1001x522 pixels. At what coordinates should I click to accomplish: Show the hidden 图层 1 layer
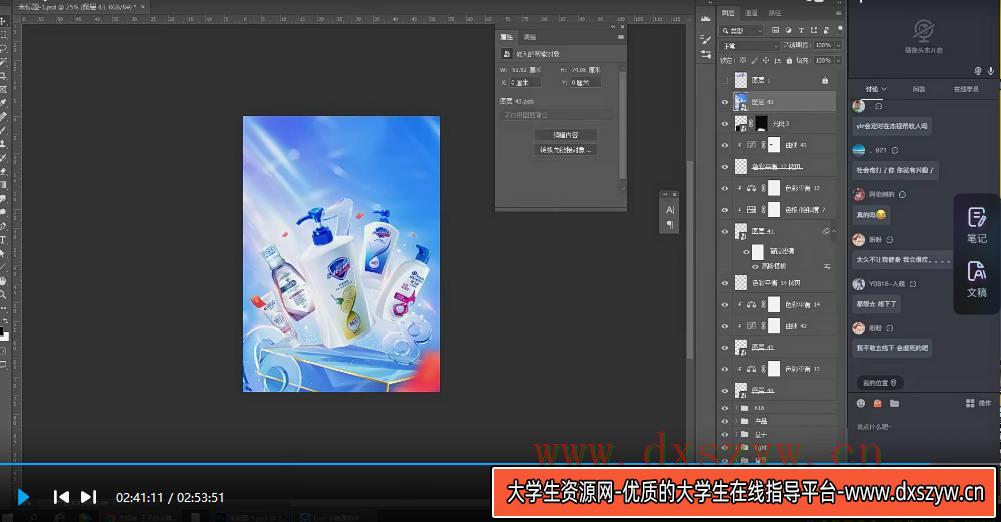point(725,80)
